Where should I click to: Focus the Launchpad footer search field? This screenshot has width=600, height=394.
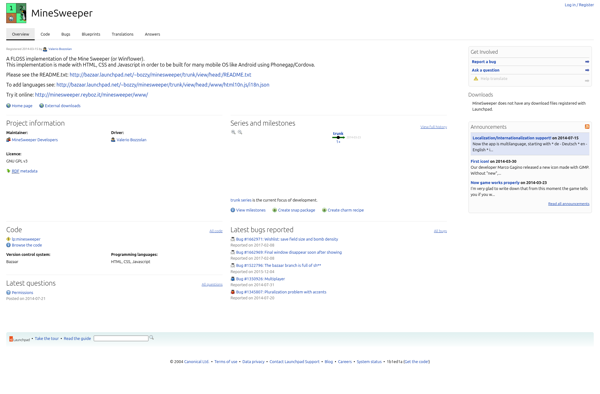[121, 338]
